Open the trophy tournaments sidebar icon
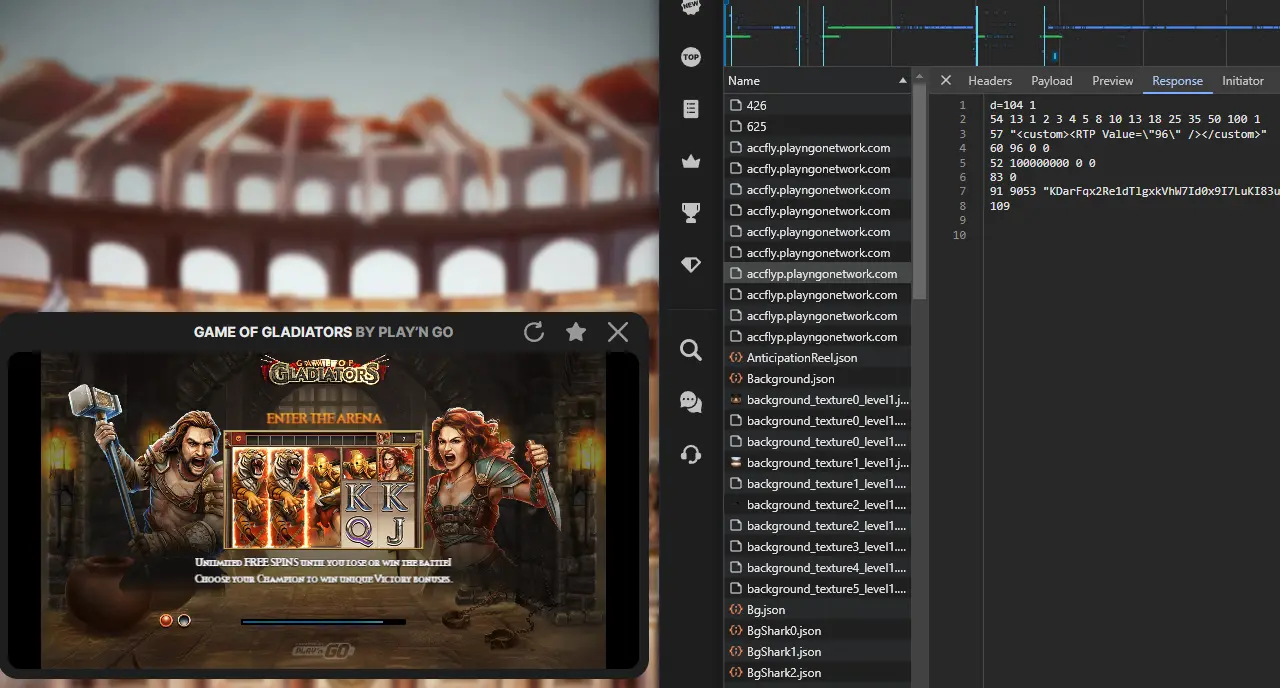The height and width of the screenshot is (688, 1280). pos(691,212)
